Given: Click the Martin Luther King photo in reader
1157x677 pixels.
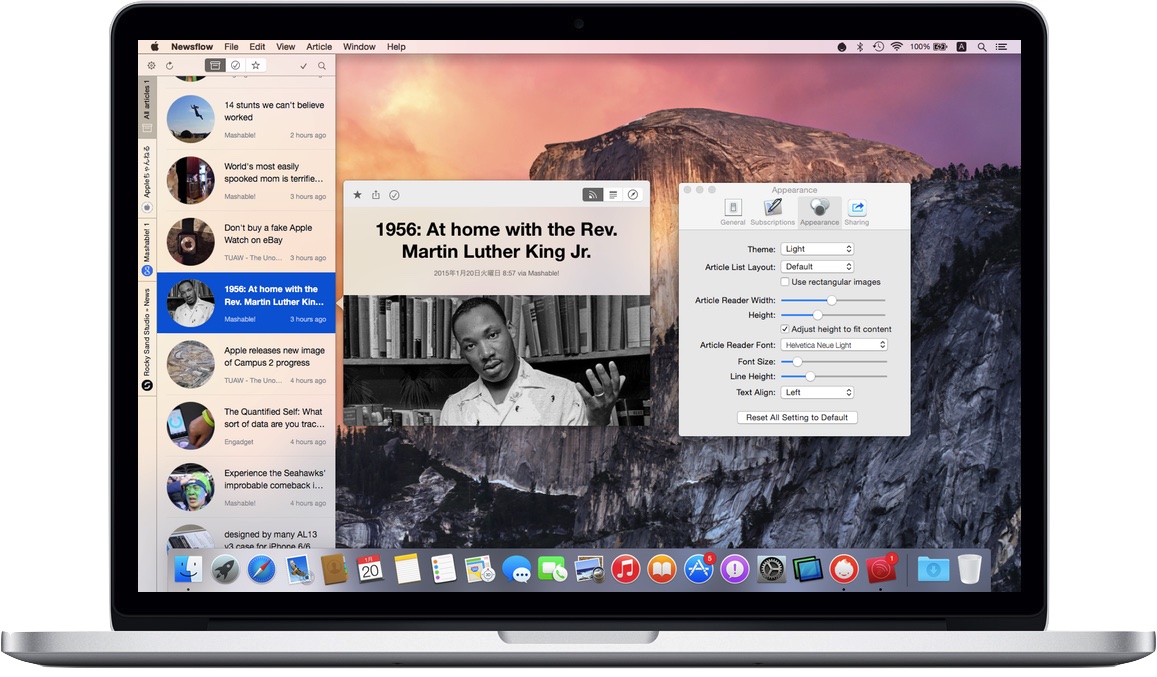Looking at the screenshot, I should pyautogui.click(x=497, y=360).
